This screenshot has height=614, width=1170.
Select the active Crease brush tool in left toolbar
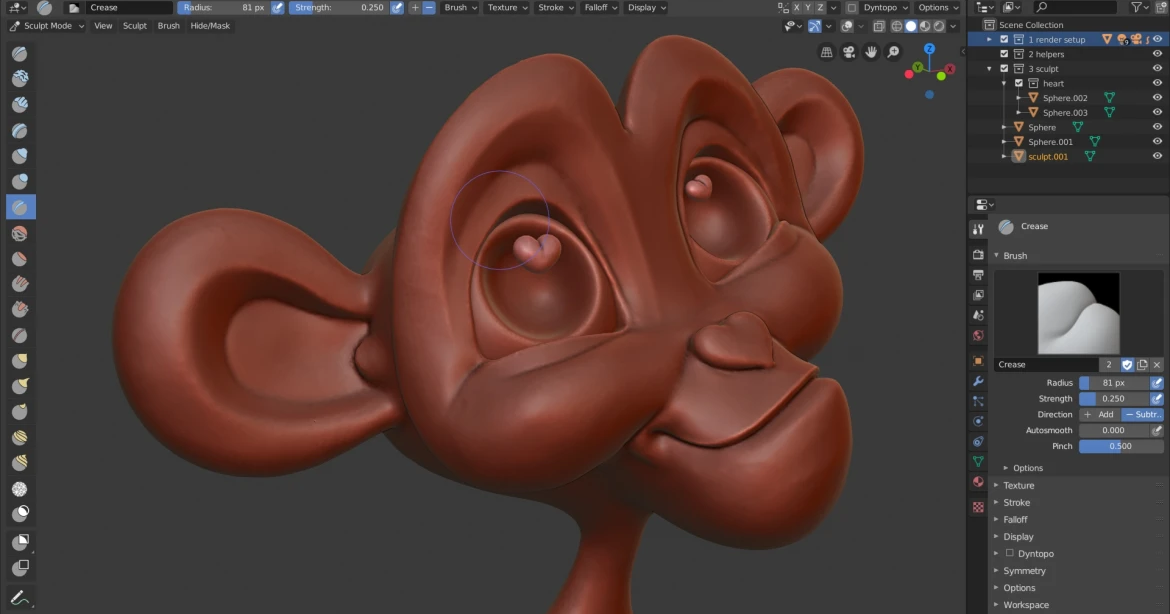20,207
